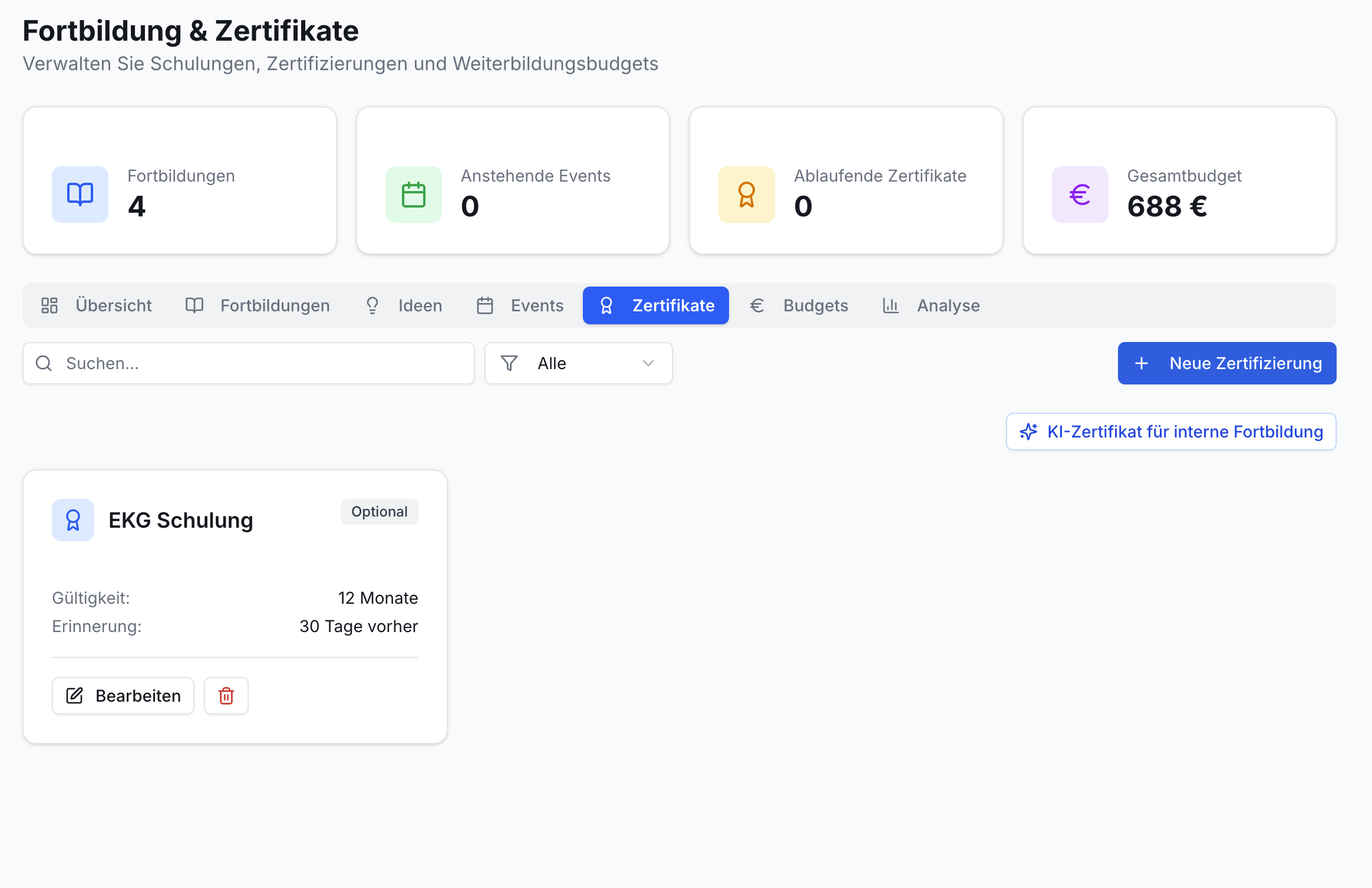Delete EKG Schulung with the trash icon
This screenshot has width=1372, height=888.
click(226, 696)
